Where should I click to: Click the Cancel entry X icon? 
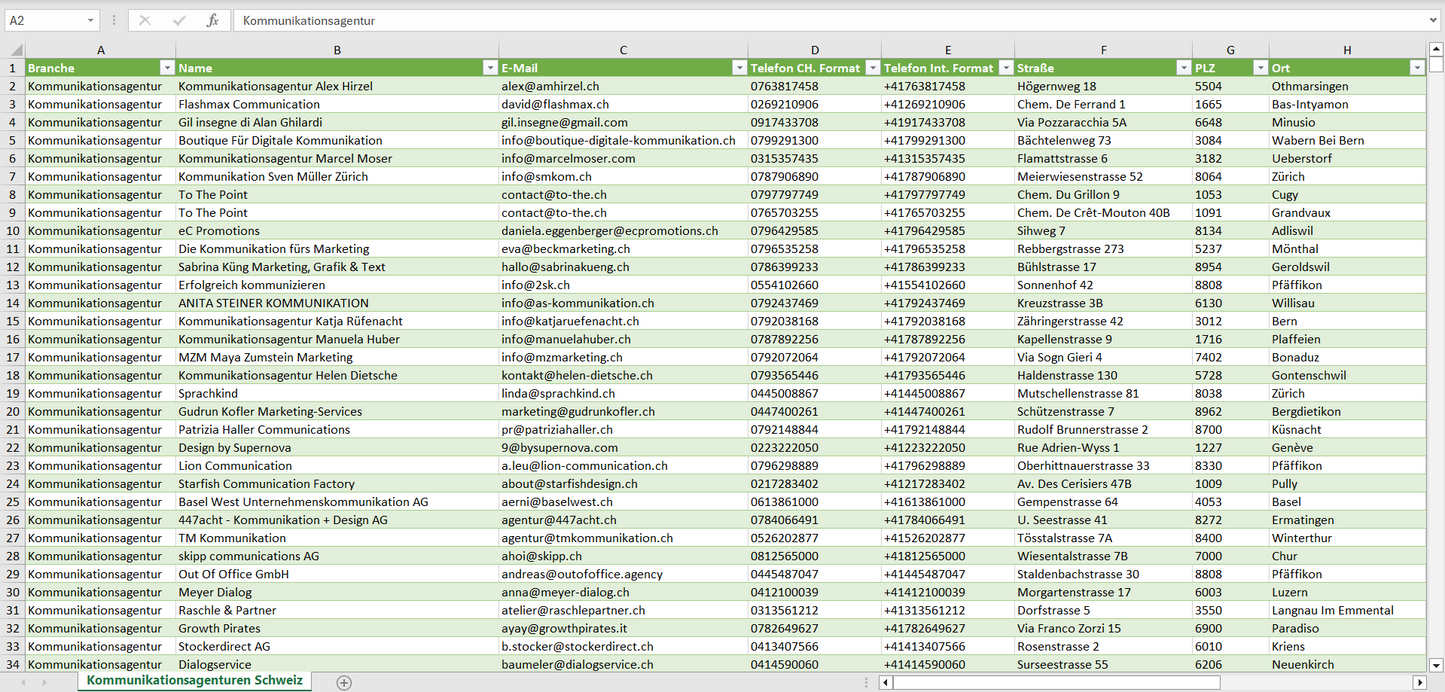[x=145, y=20]
